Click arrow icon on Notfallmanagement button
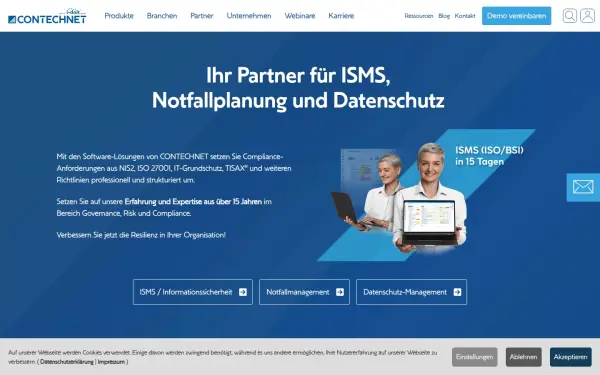This screenshot has height=375, width=600. point(340,292)
